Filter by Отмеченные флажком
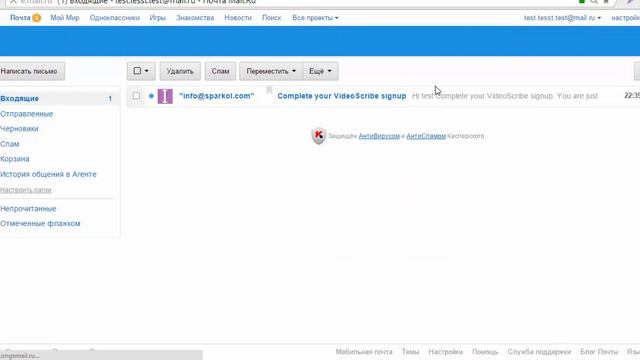The width and height of the screenshot is (640, 360). pyautogui.click(x=40, y=224)
